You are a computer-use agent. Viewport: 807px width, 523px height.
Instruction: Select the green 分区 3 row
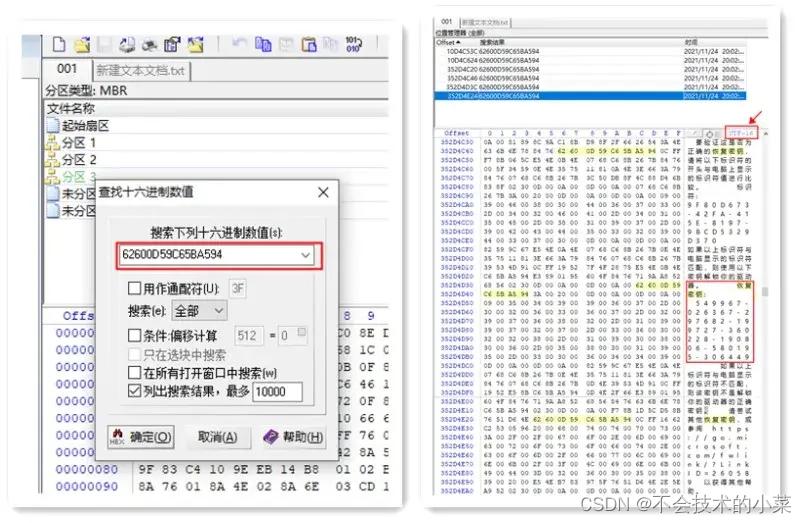coord(70,177)
